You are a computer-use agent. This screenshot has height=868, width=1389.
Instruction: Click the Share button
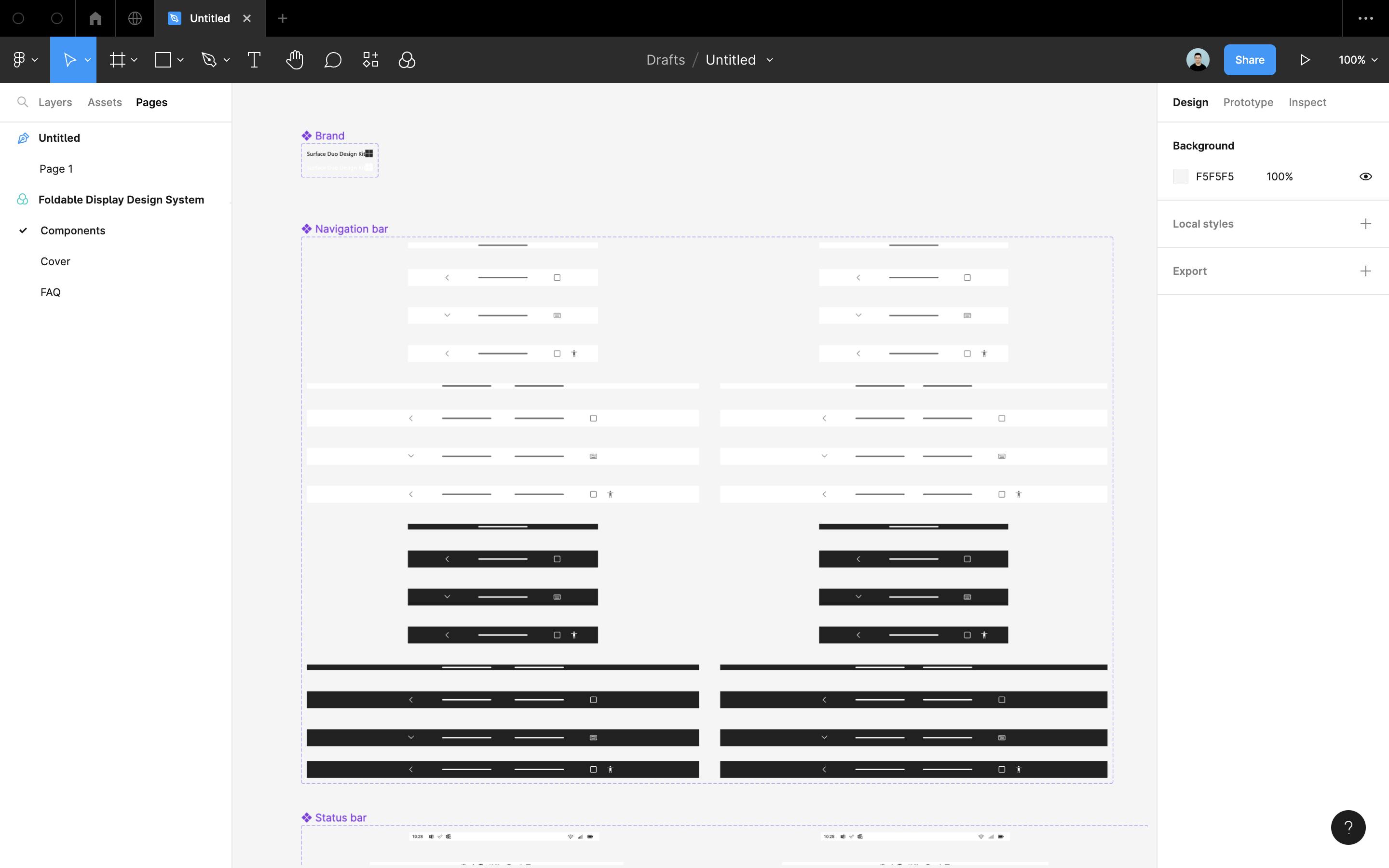1250,60
